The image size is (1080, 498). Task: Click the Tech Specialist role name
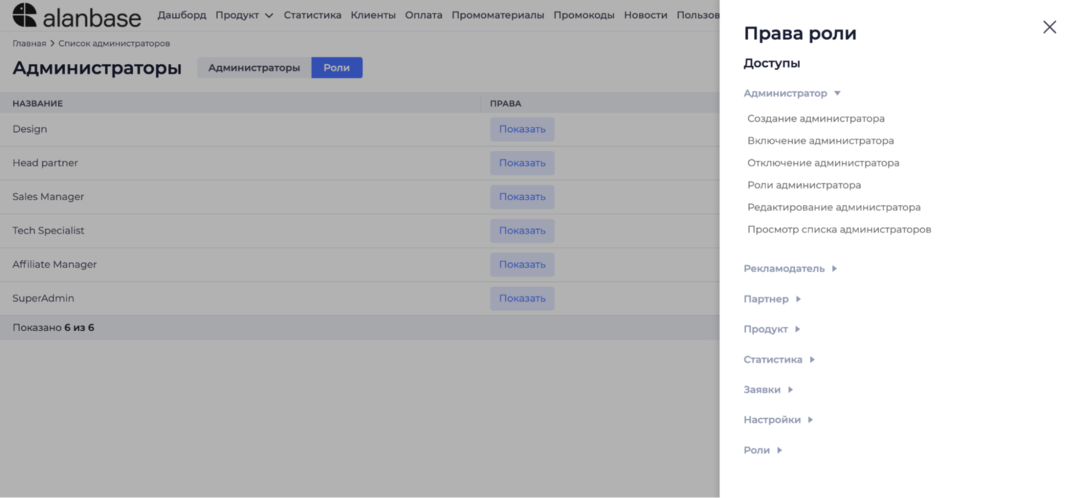[48, 230]
